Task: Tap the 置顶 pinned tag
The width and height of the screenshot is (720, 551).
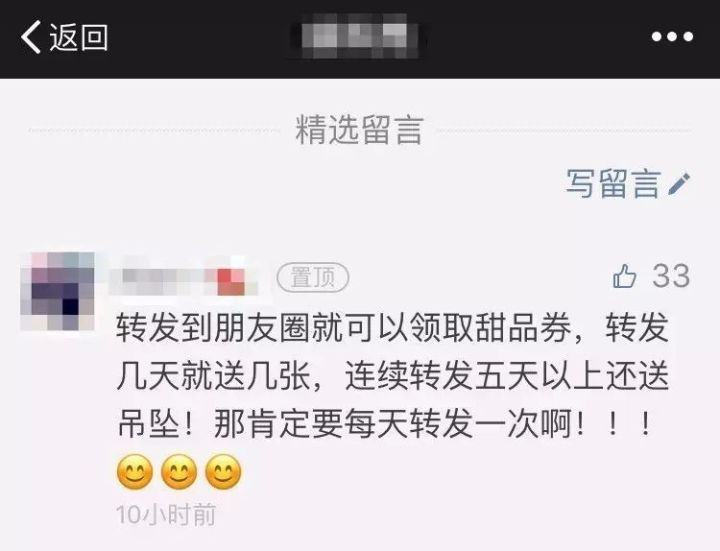Action: pyautogui.click(x=313, y=277)
